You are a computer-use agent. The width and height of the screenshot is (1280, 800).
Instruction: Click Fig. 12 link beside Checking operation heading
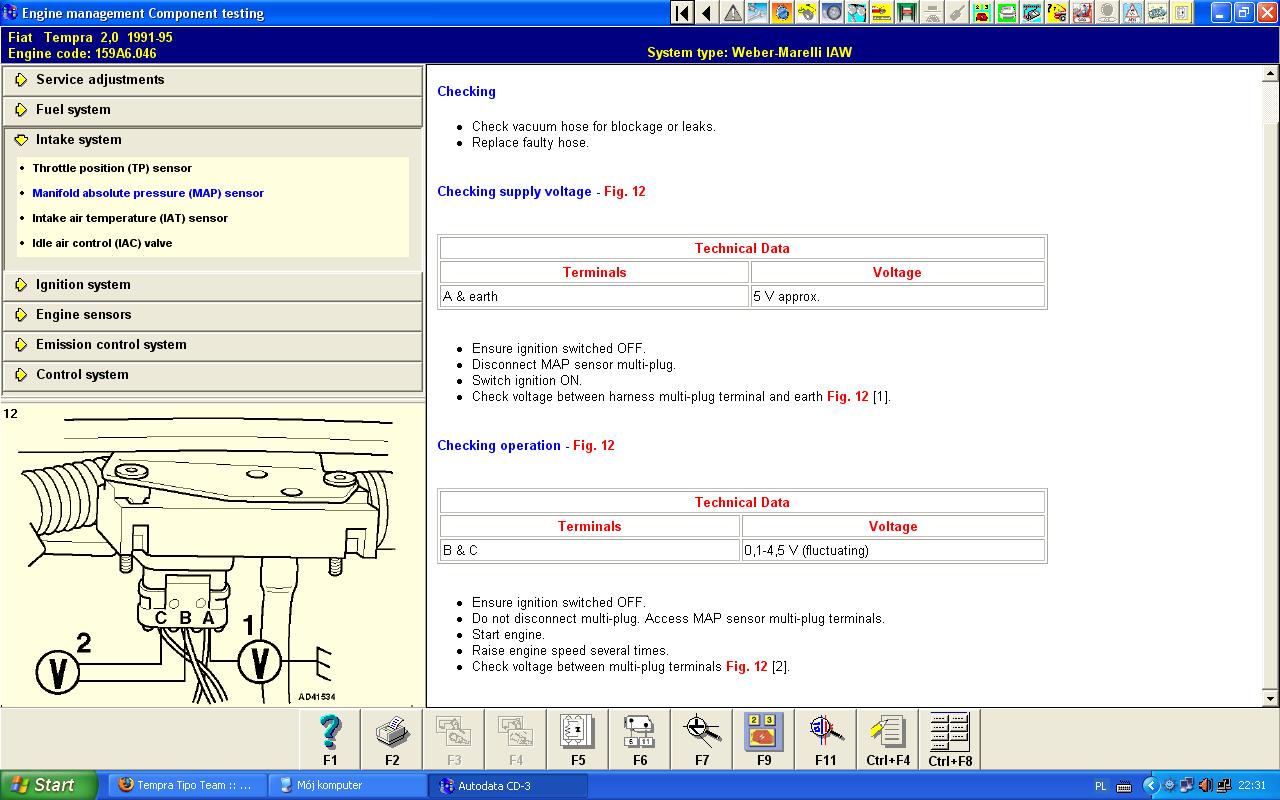(x=594, y=445)
